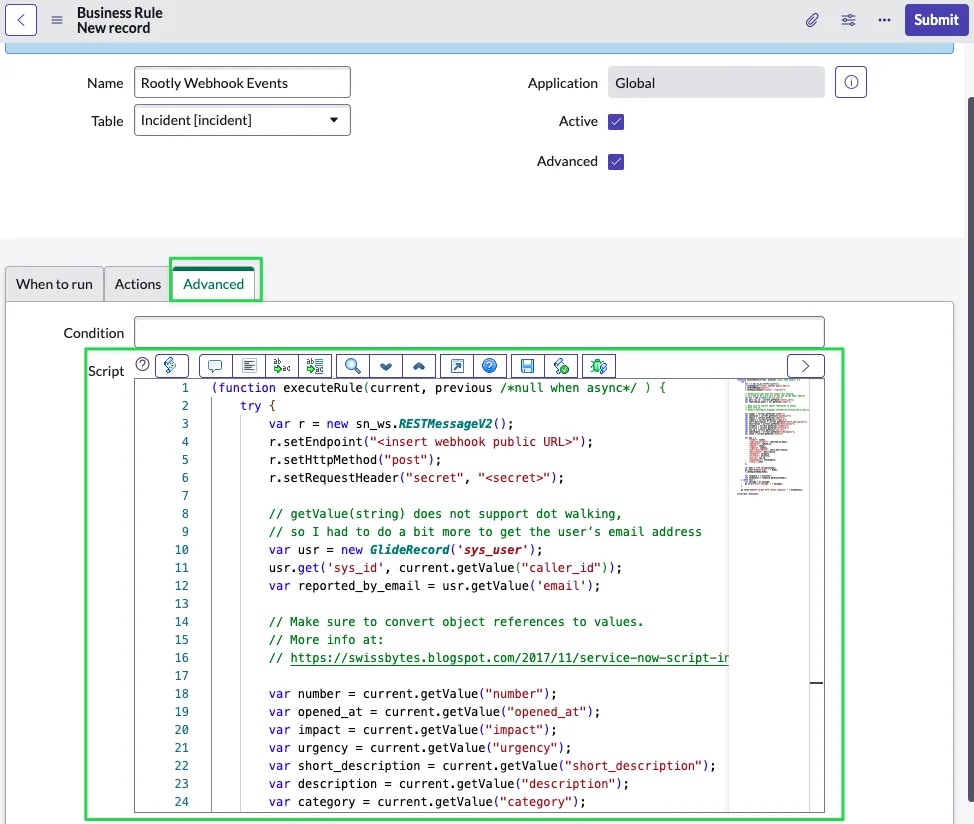Click 'reported_by_email' variable on line 12
Viewport: 974px width, 824px height.
[x=359, y=586]
